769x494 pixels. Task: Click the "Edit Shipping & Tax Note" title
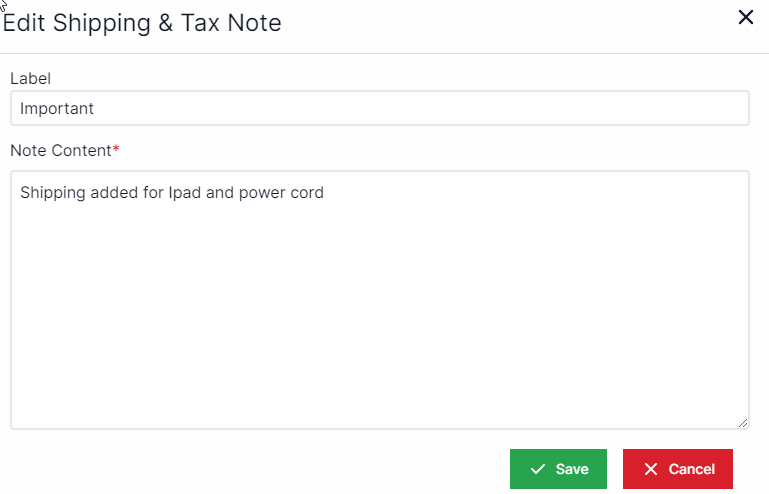coord(142,22)
